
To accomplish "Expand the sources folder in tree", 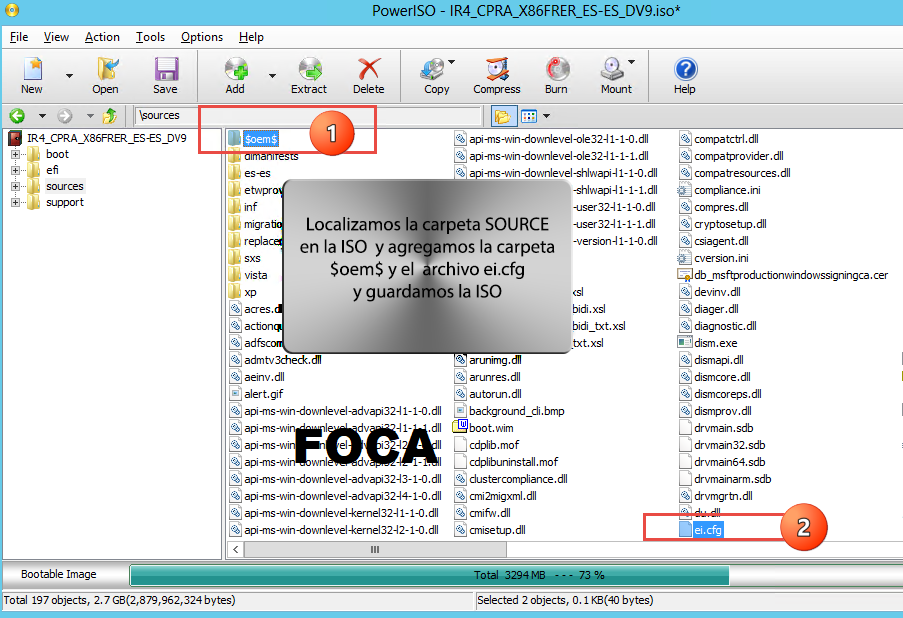I will coord(16,187).
